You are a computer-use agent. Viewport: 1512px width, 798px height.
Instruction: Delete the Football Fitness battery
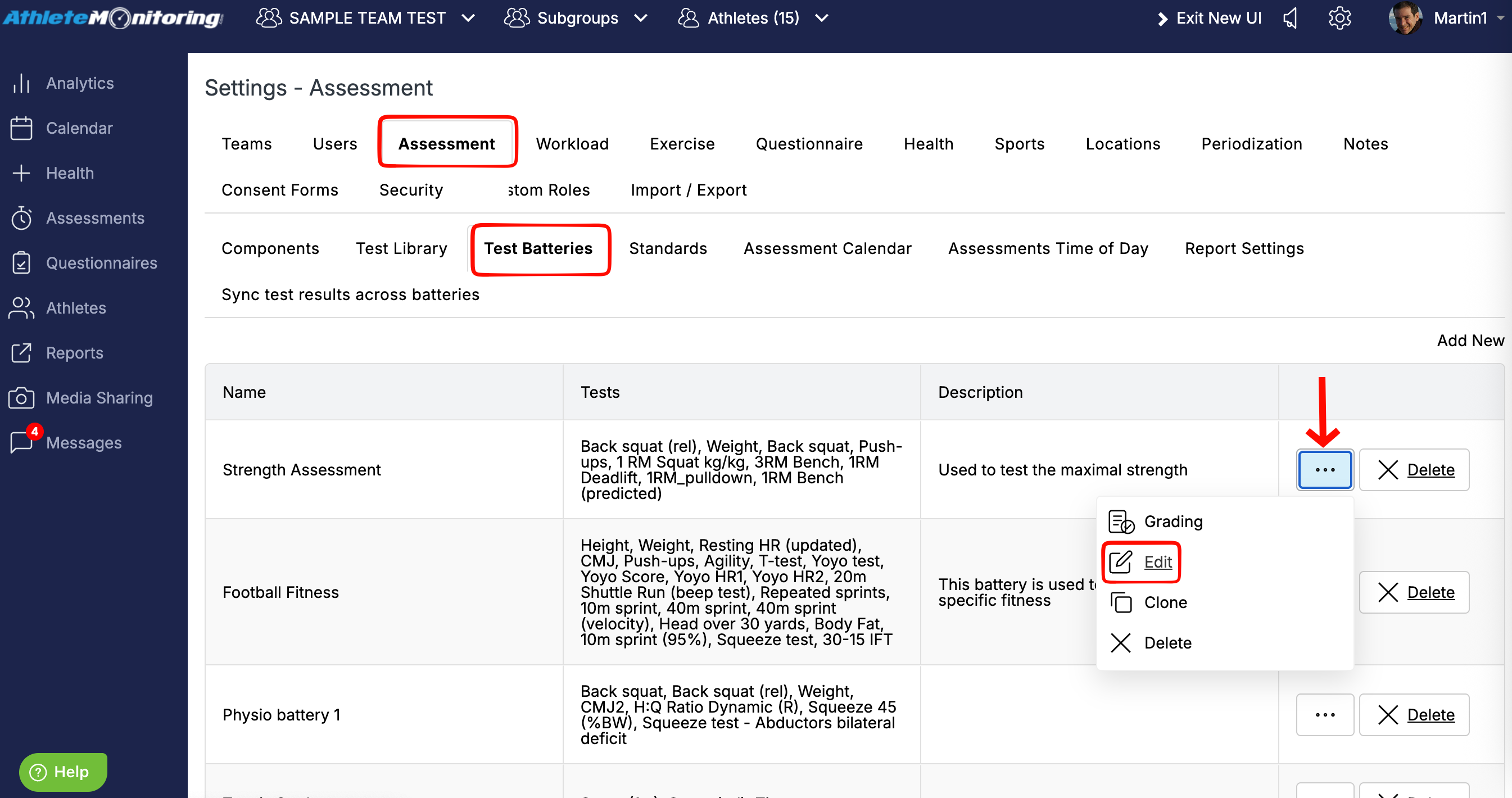[x=1414, y=593]
